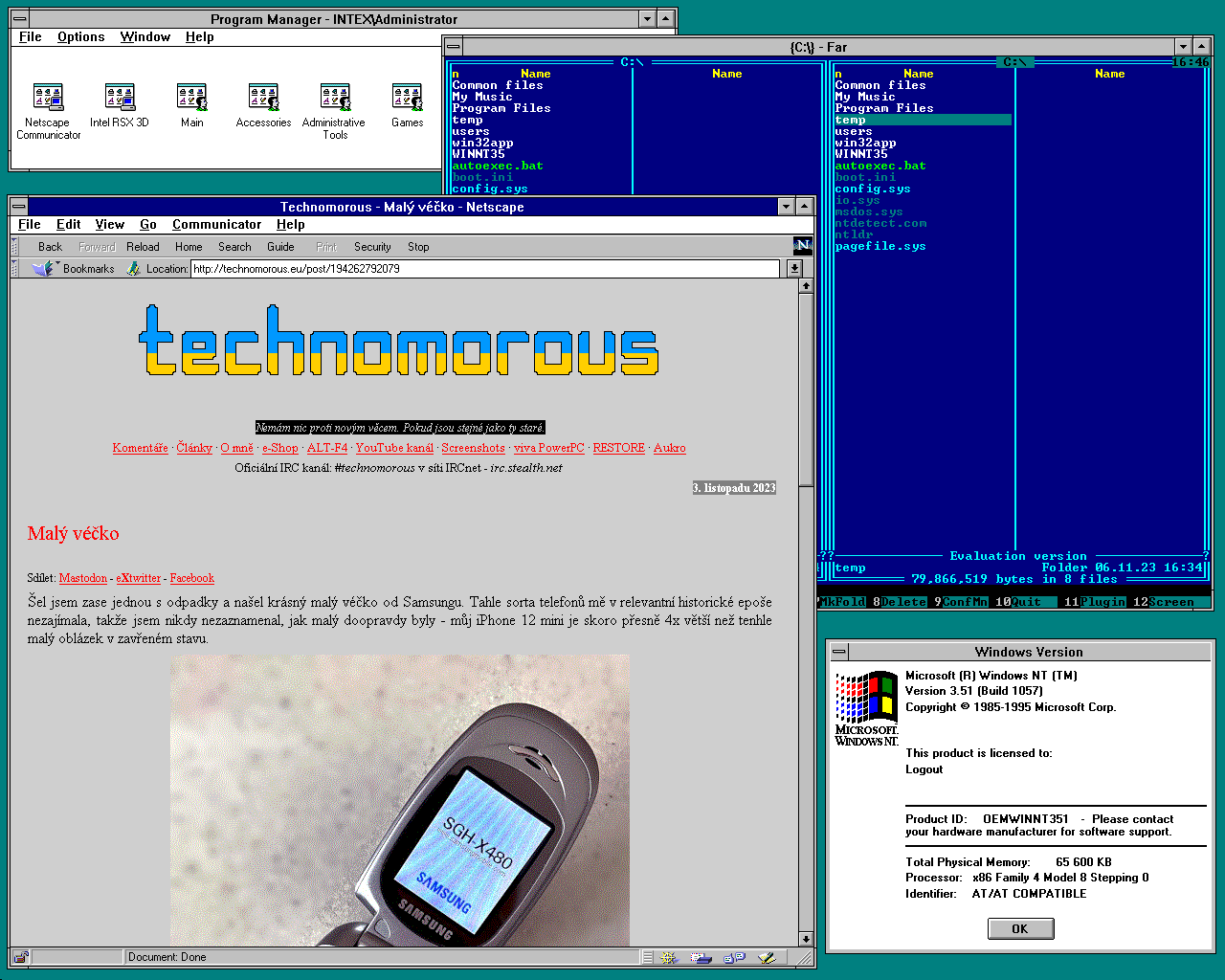
Task: Open the Communicator menu in Netscape
Action: coord(216,225)
